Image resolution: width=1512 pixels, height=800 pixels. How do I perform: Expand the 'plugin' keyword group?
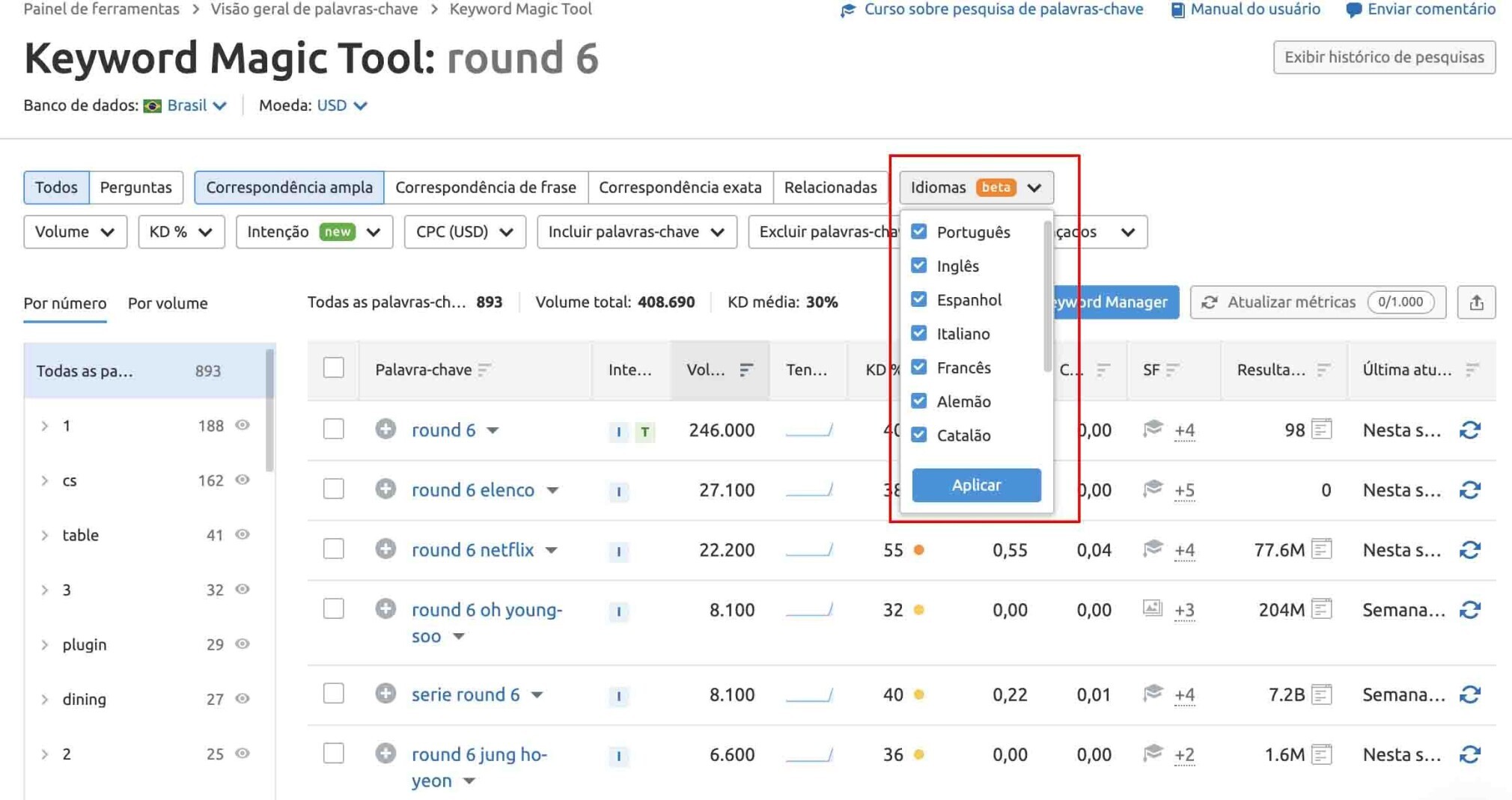pyautogui.click(x=45, y=644)
